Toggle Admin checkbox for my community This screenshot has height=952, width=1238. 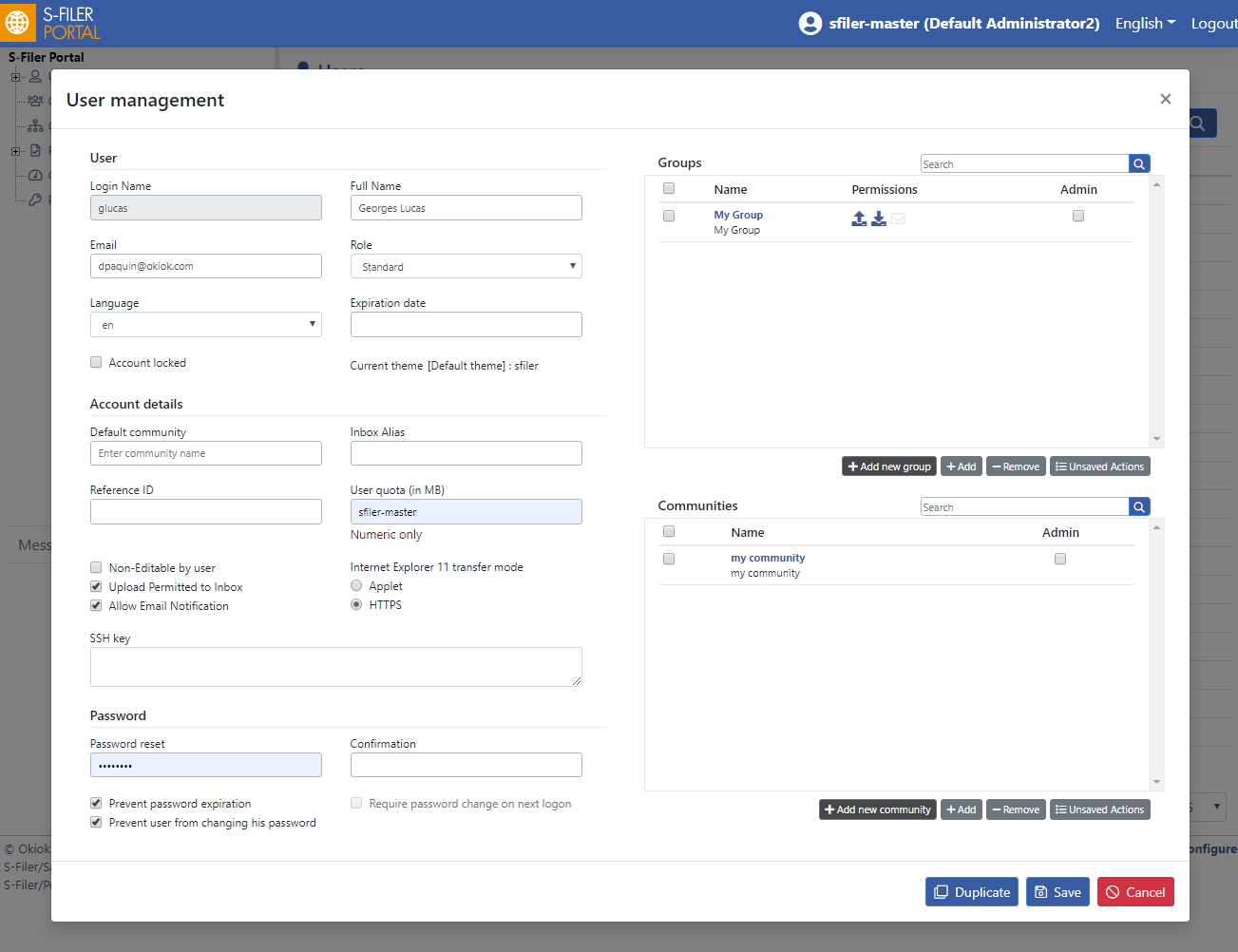click(1060, 559)
